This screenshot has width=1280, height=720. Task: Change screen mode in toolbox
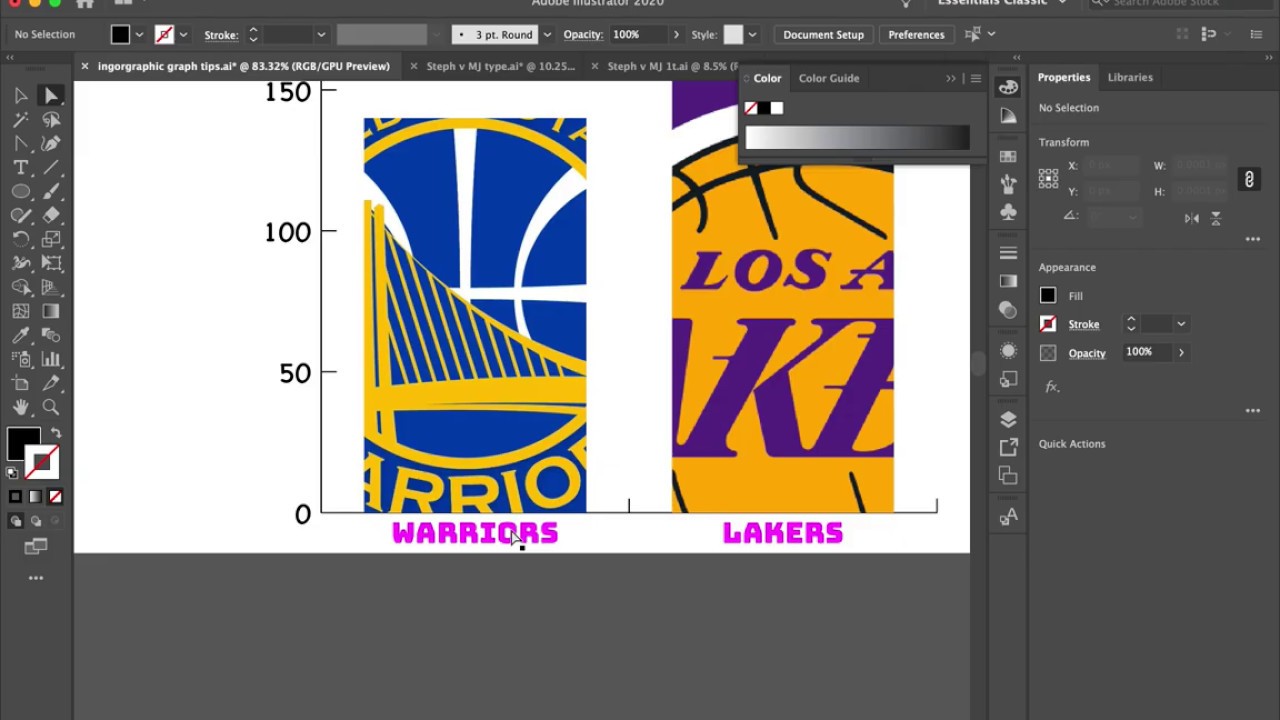(x=36, y=546)
